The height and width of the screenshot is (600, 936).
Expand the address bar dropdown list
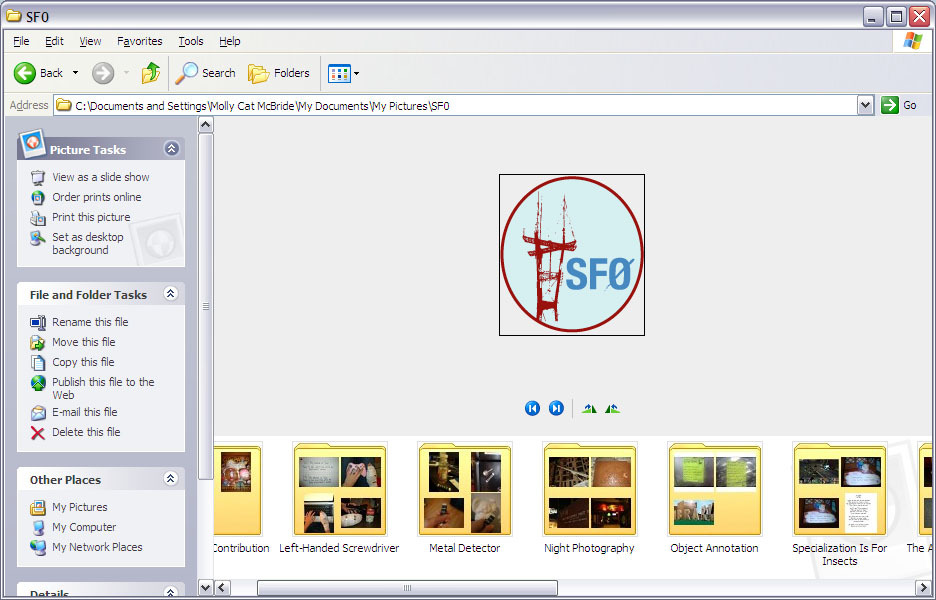click(x=865, y=105)
